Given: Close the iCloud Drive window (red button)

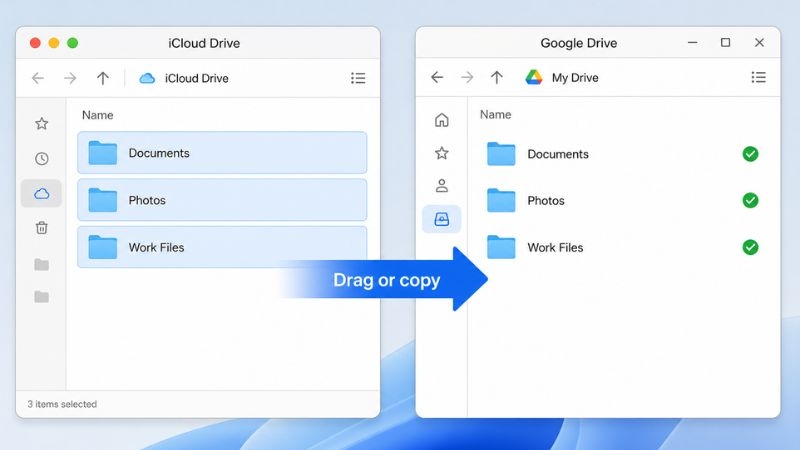Looking at the screenshot, I should coord(35,43).
